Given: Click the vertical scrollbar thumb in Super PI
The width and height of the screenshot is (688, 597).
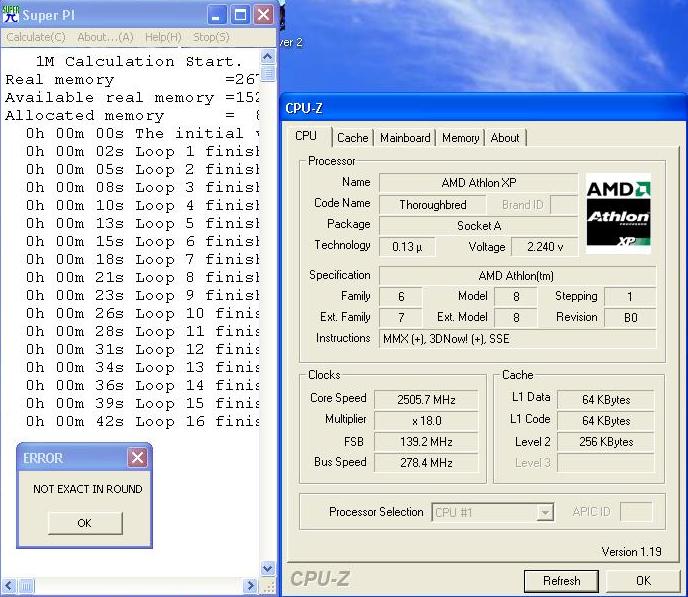Looking at the screenshot, I should [x=268, y=73].
